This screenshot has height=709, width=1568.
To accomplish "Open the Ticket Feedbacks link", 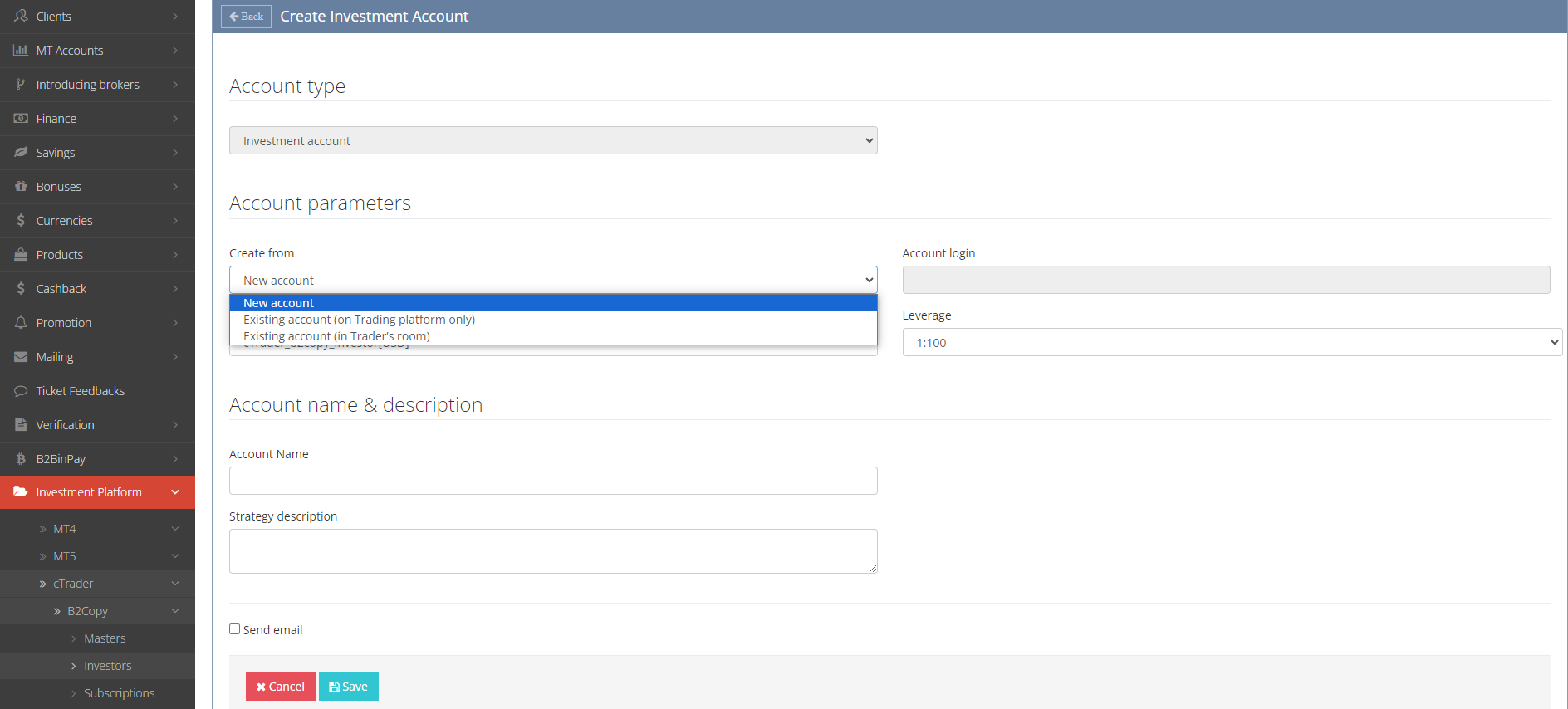I will pos(81,391).
